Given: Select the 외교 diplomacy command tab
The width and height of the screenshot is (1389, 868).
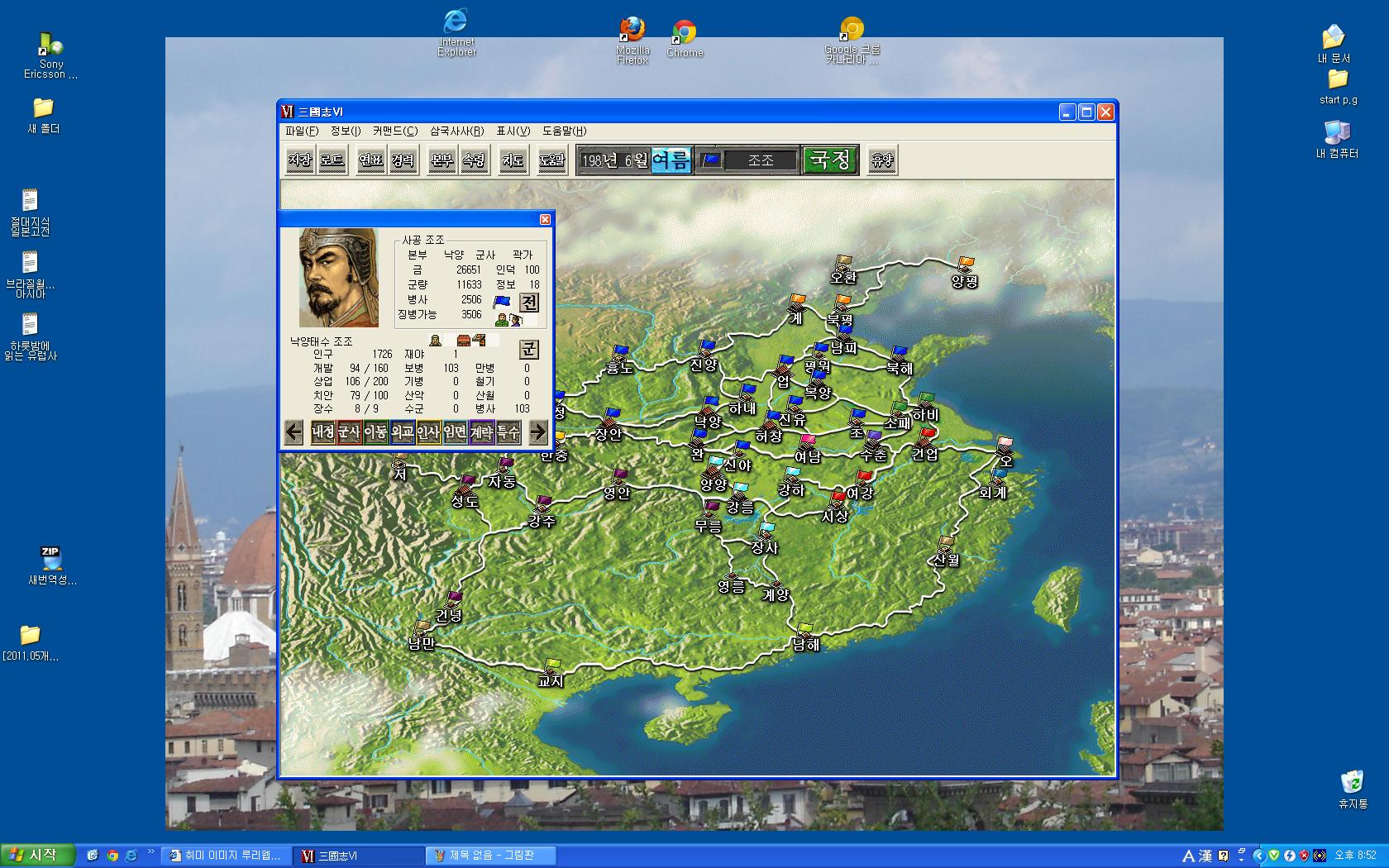Looking at the screenshot, I should tap(402, 432).
